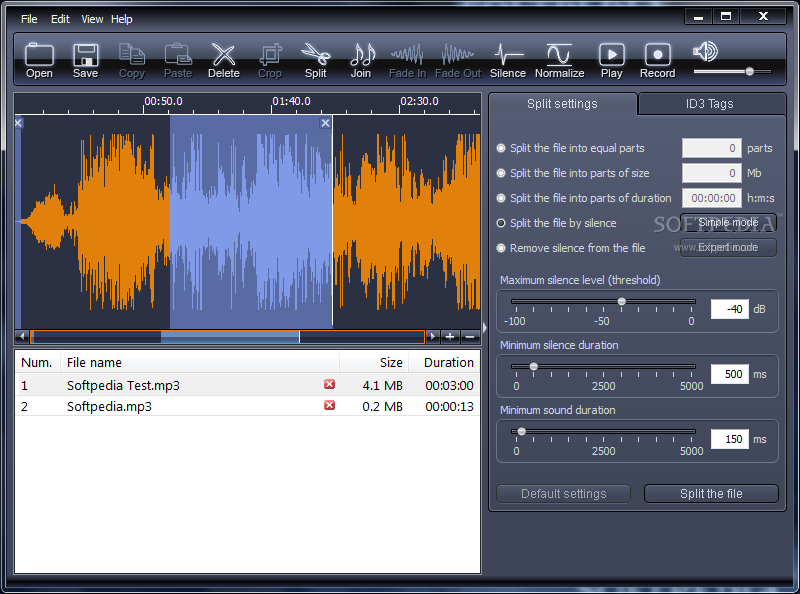
Task: Click the File name column header
Action: [199, 362]
